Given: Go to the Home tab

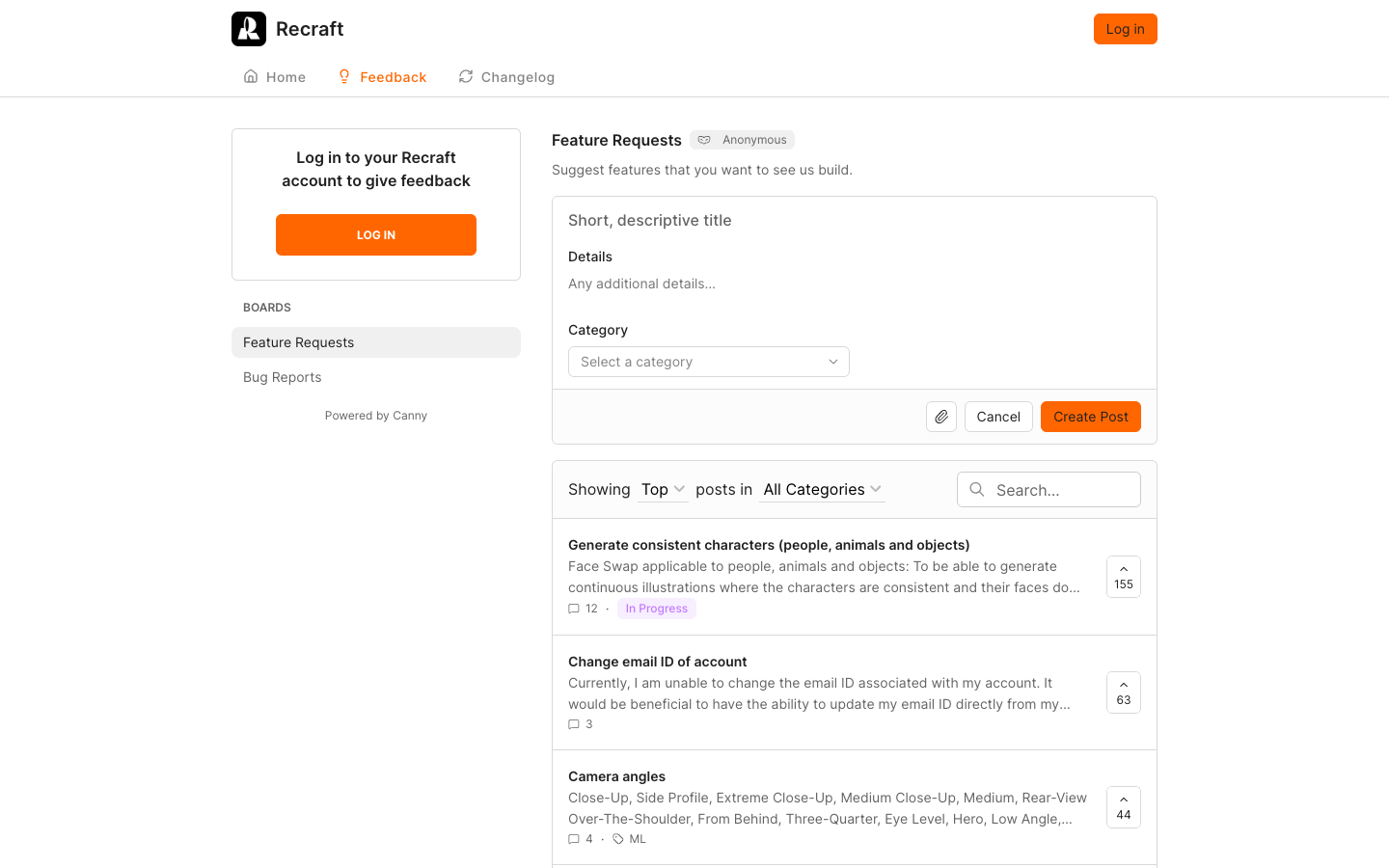Looking at the screenshot, I should pos(275,77).
